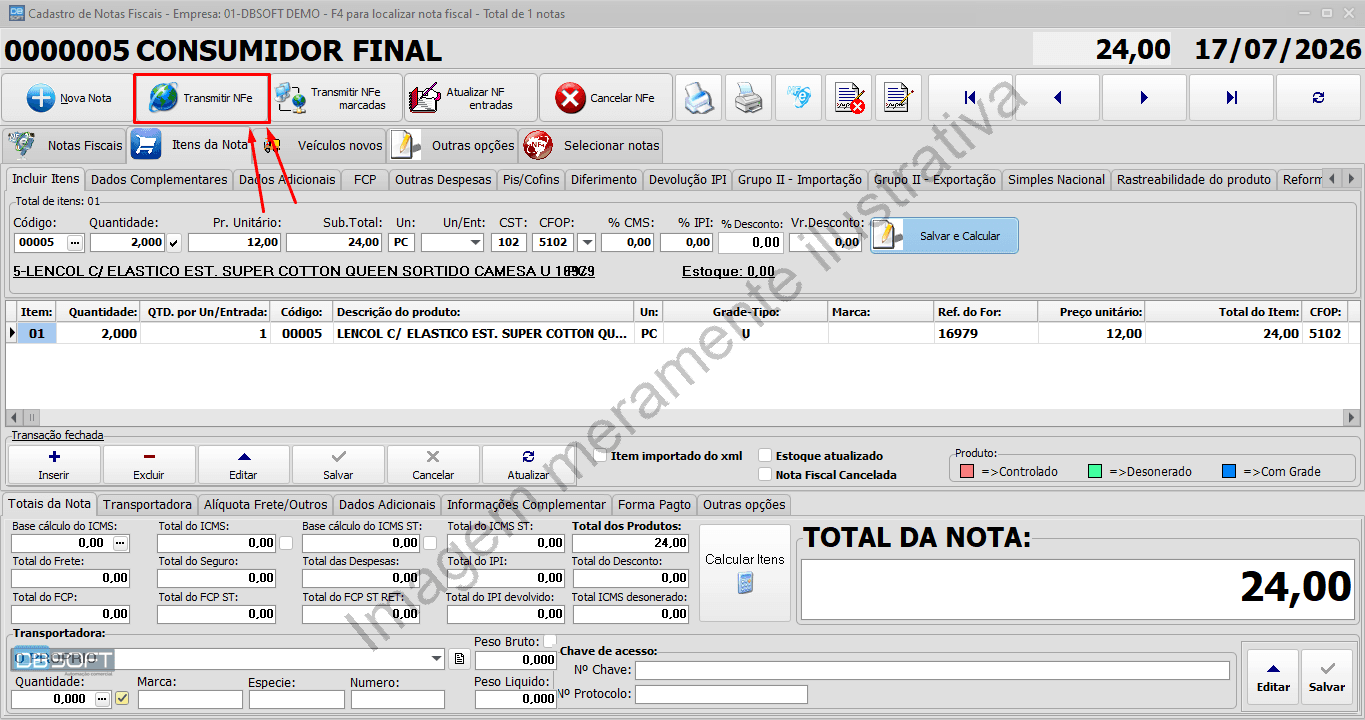Click Transmitir NFe marcadas button
The image size is (1365, 720).
click(336, 98)
